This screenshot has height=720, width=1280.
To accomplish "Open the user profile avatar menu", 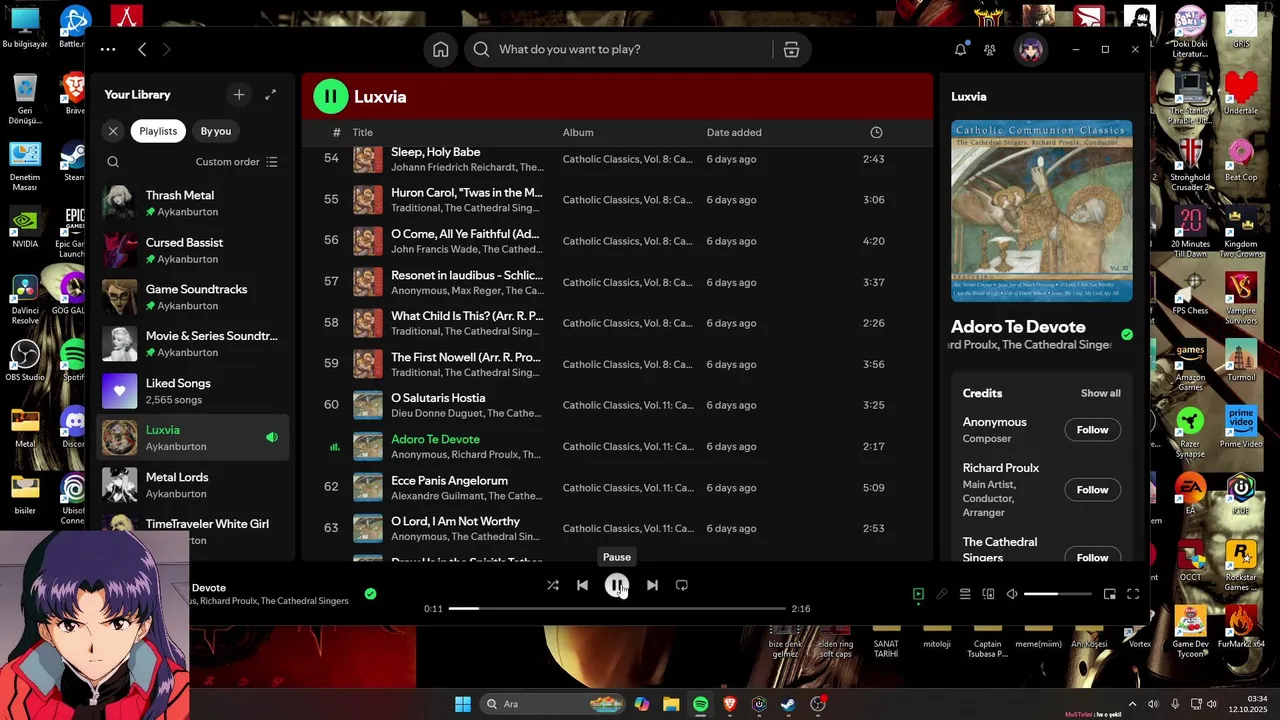I will (1031, 49).
